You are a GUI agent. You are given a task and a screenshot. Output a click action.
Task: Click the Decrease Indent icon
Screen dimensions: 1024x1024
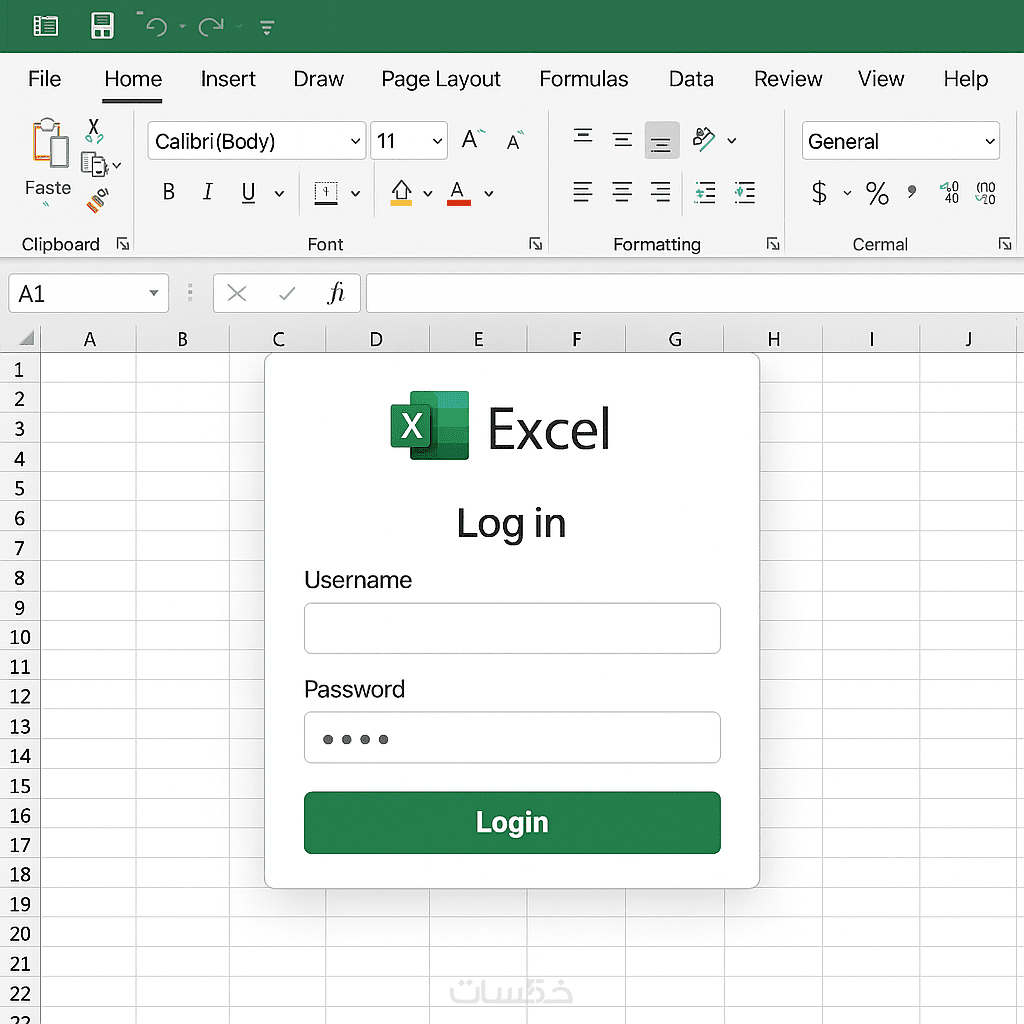[x=705, y=193]
